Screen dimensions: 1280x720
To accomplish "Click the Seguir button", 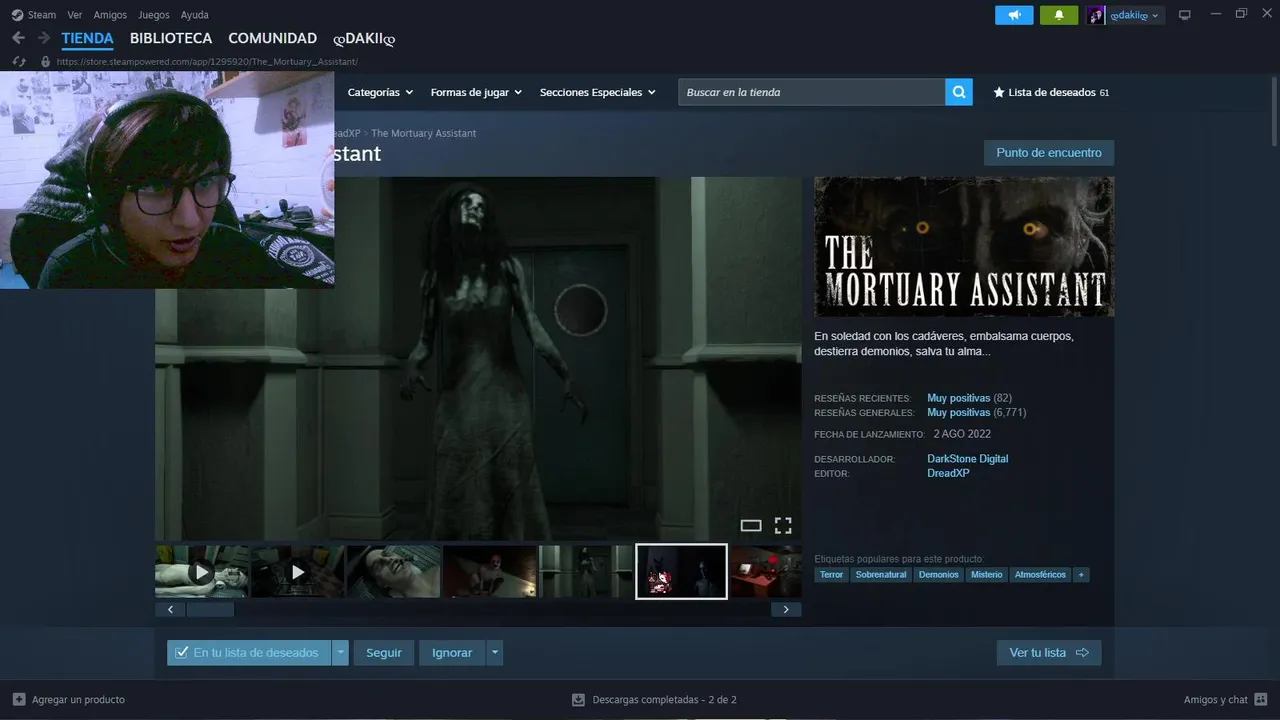I will coord(383,653).
